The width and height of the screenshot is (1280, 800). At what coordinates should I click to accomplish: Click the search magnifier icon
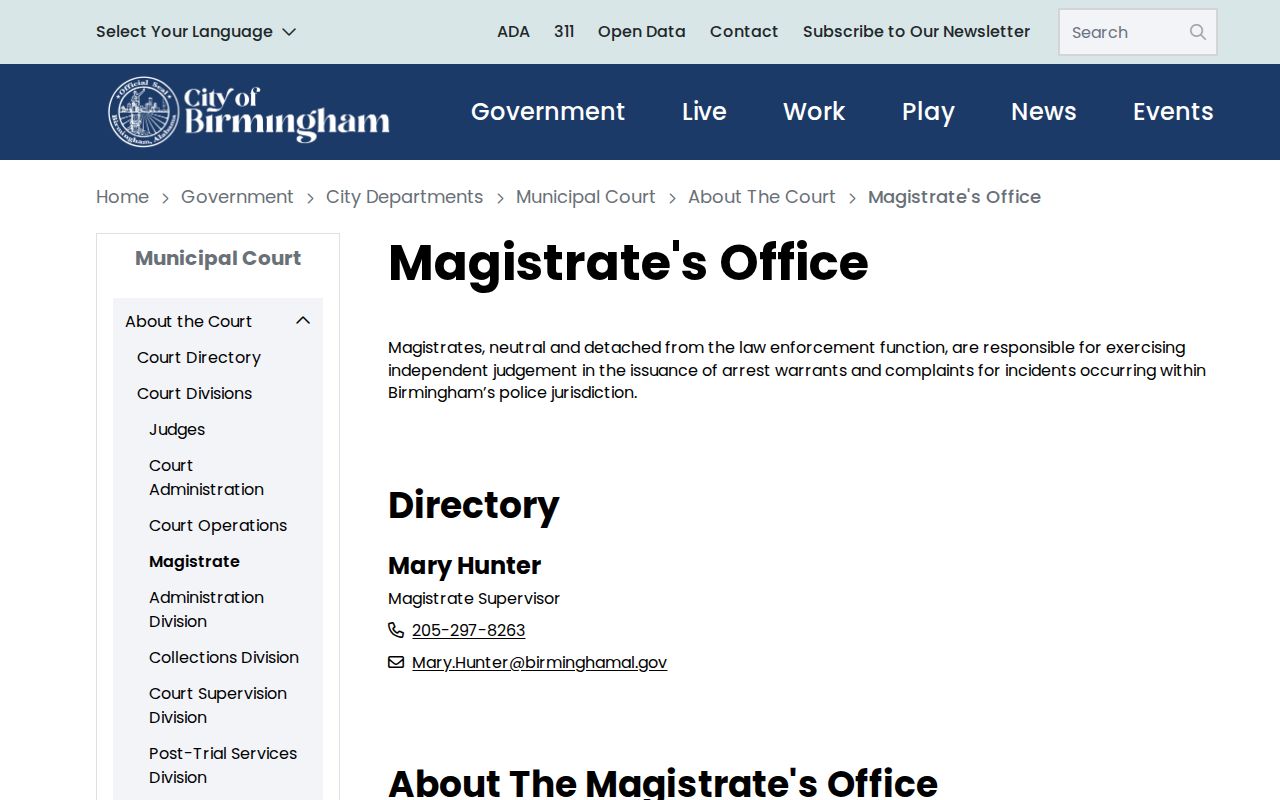(1197, 32)
